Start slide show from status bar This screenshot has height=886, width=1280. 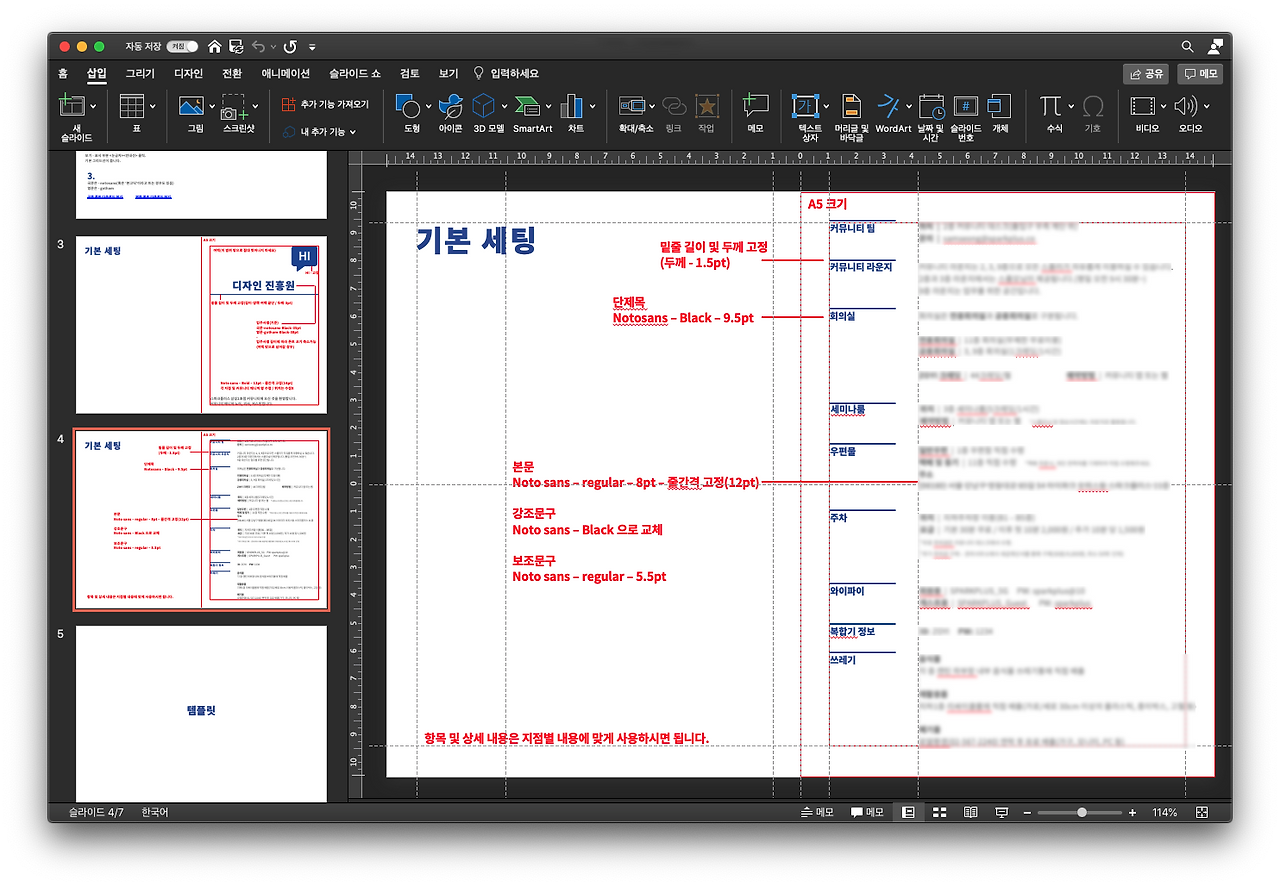pos(1001,812)
